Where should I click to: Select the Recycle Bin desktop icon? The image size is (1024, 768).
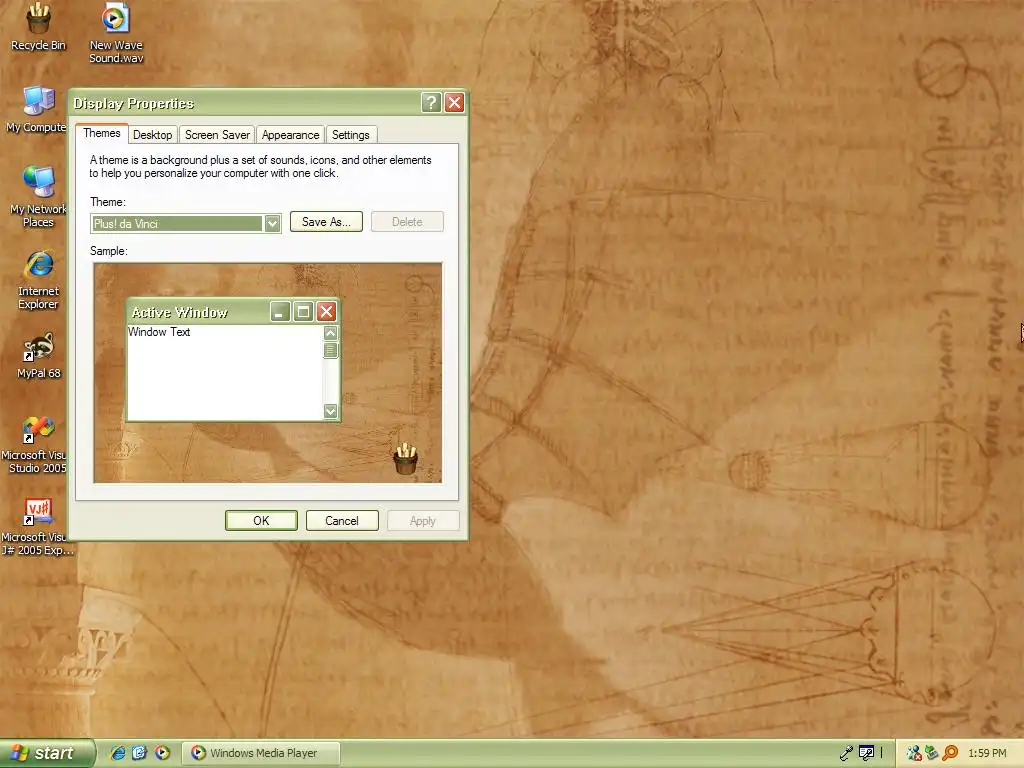pyautogui.click(x=38, y=26)
